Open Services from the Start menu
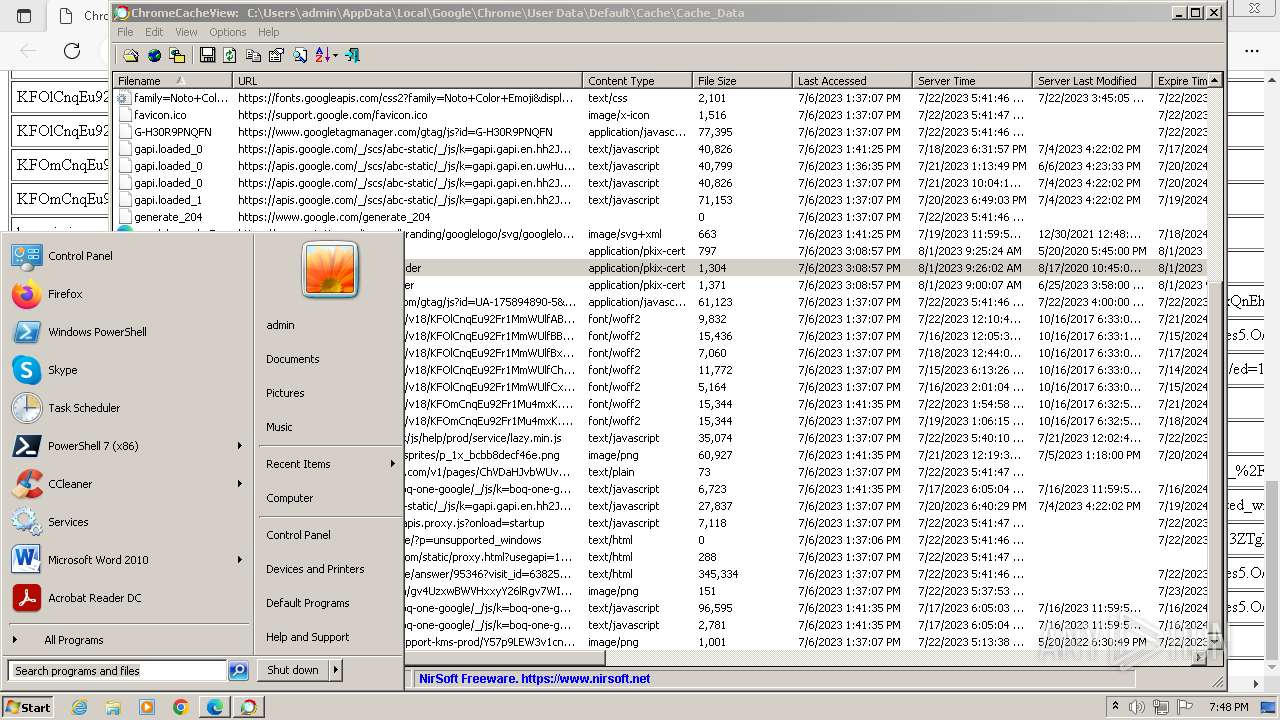The image size is (1280, 720). [127, 522]
